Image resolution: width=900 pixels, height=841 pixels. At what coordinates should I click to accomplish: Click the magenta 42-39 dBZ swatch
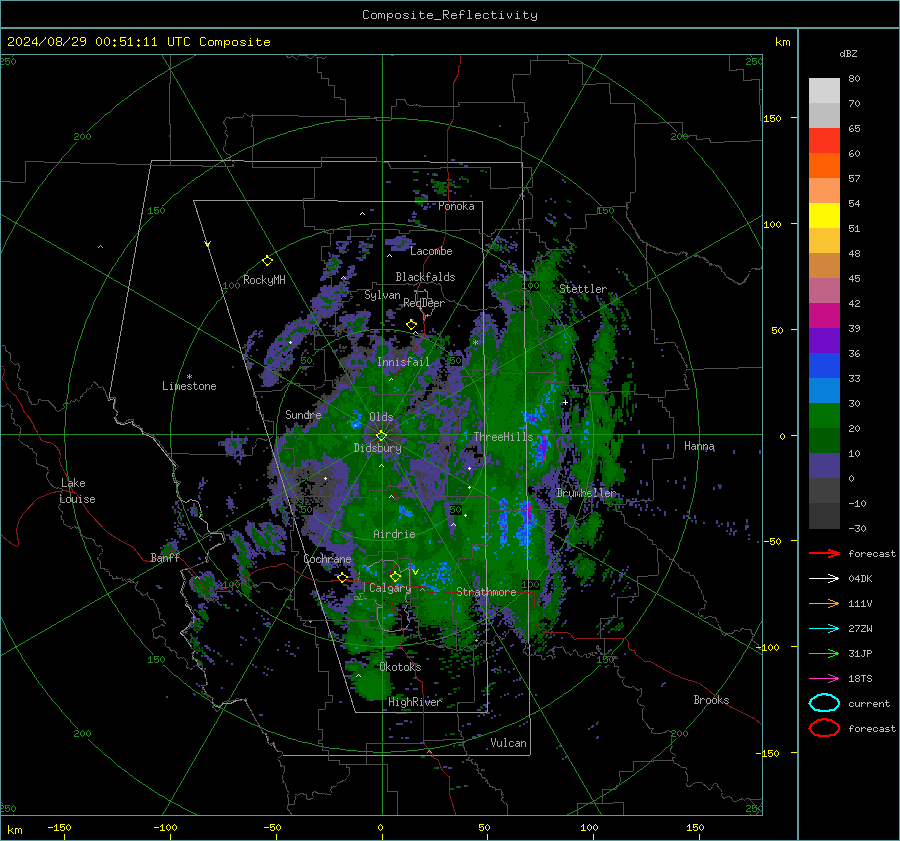tap(824, 316)
